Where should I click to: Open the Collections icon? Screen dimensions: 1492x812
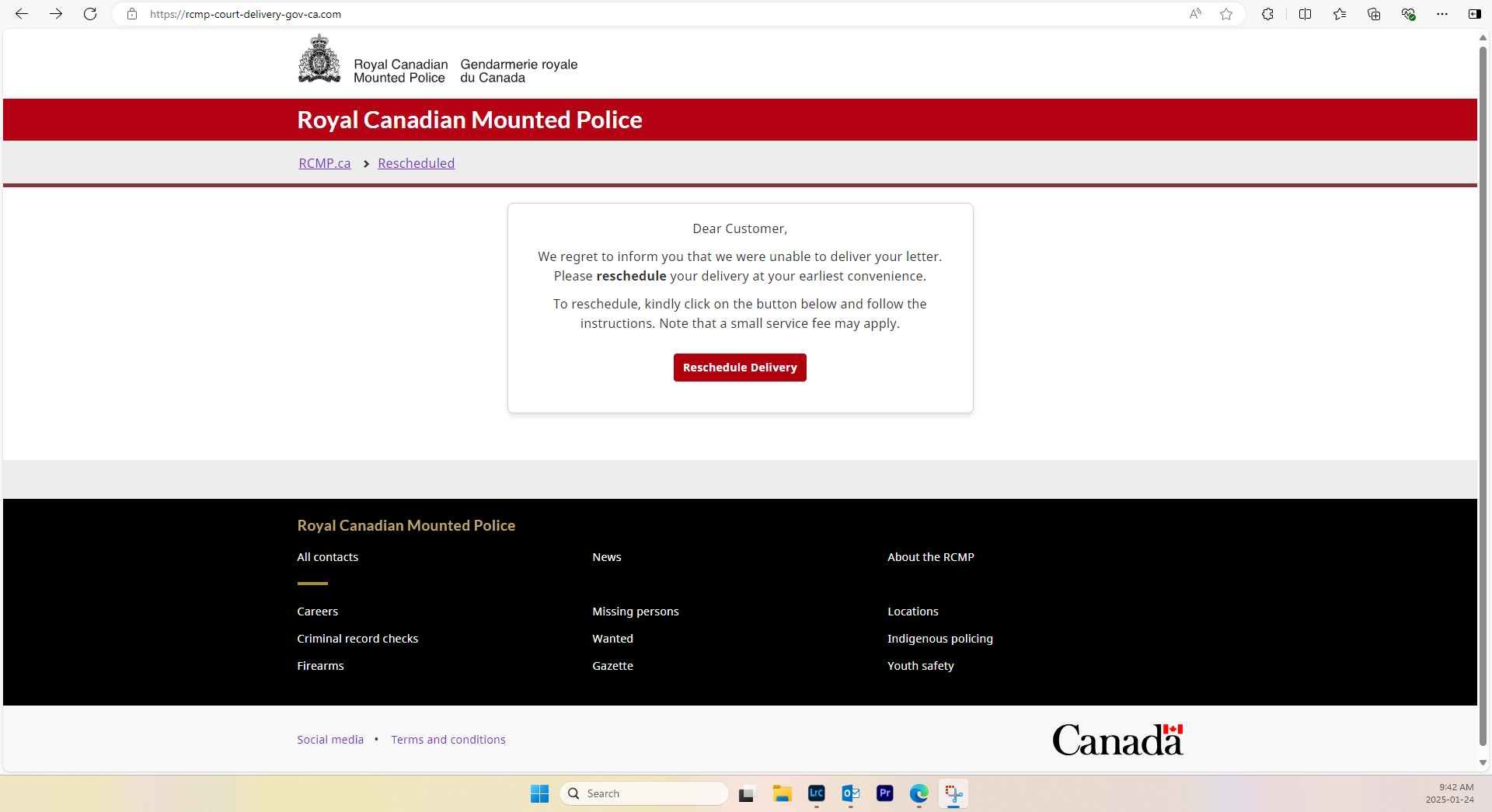point(1374,14)
